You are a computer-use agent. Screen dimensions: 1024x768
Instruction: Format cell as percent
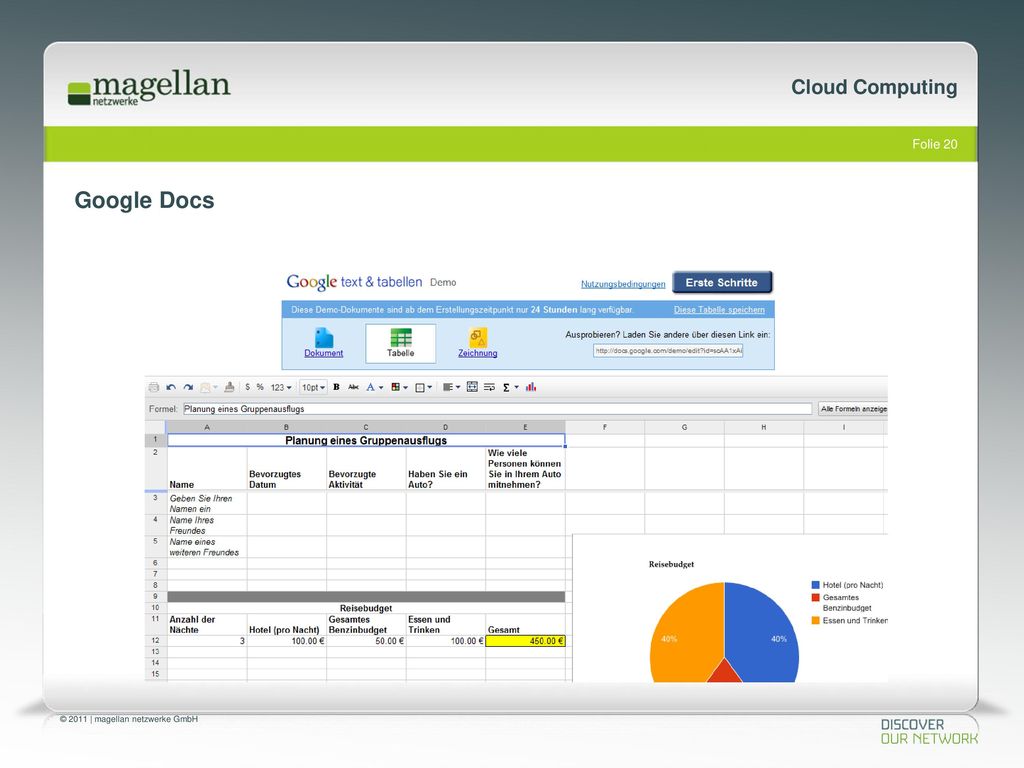pyautogui.click(x=260, y=387)
